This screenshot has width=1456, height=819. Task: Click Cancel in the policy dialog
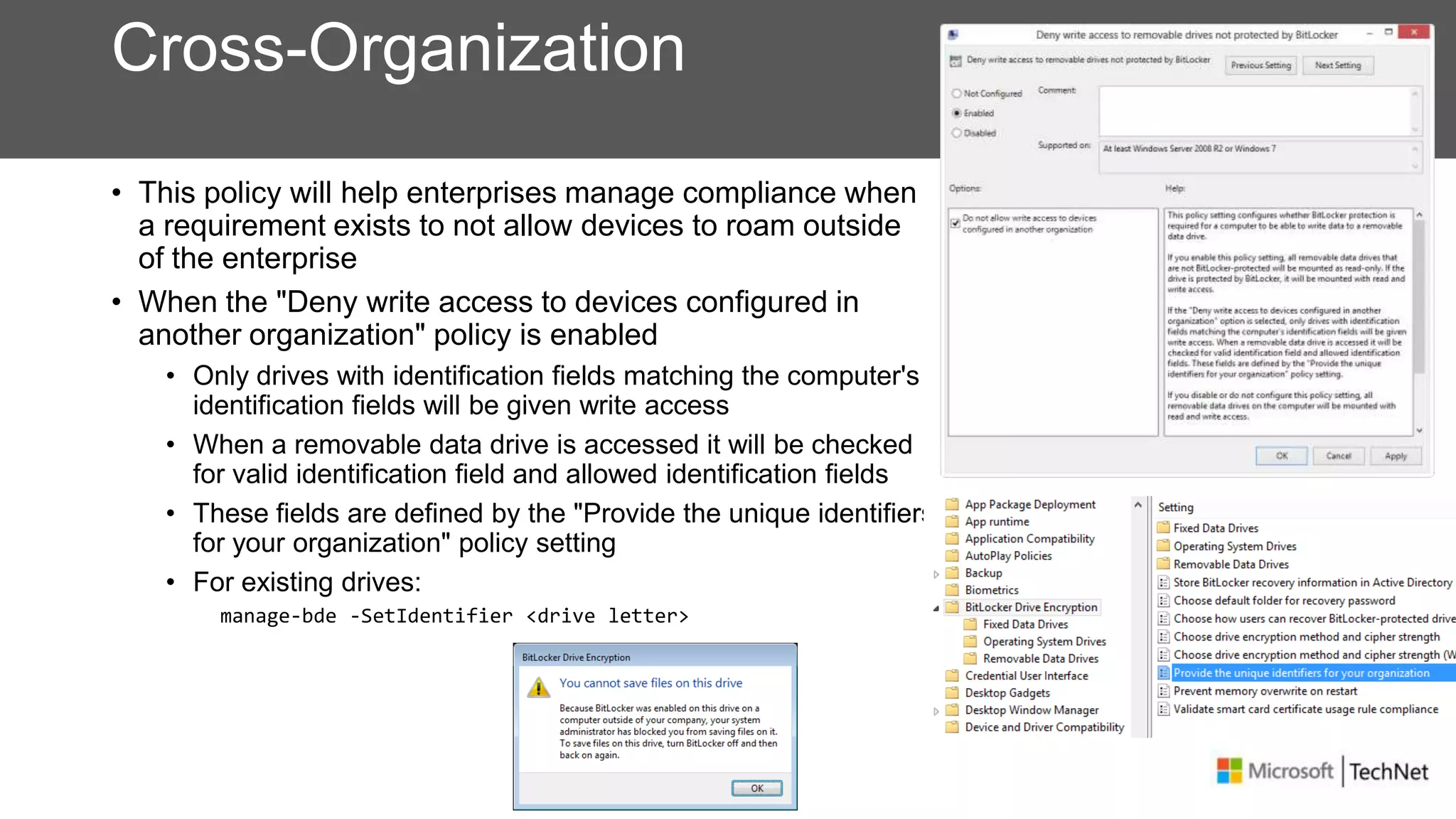point(1338,456)
